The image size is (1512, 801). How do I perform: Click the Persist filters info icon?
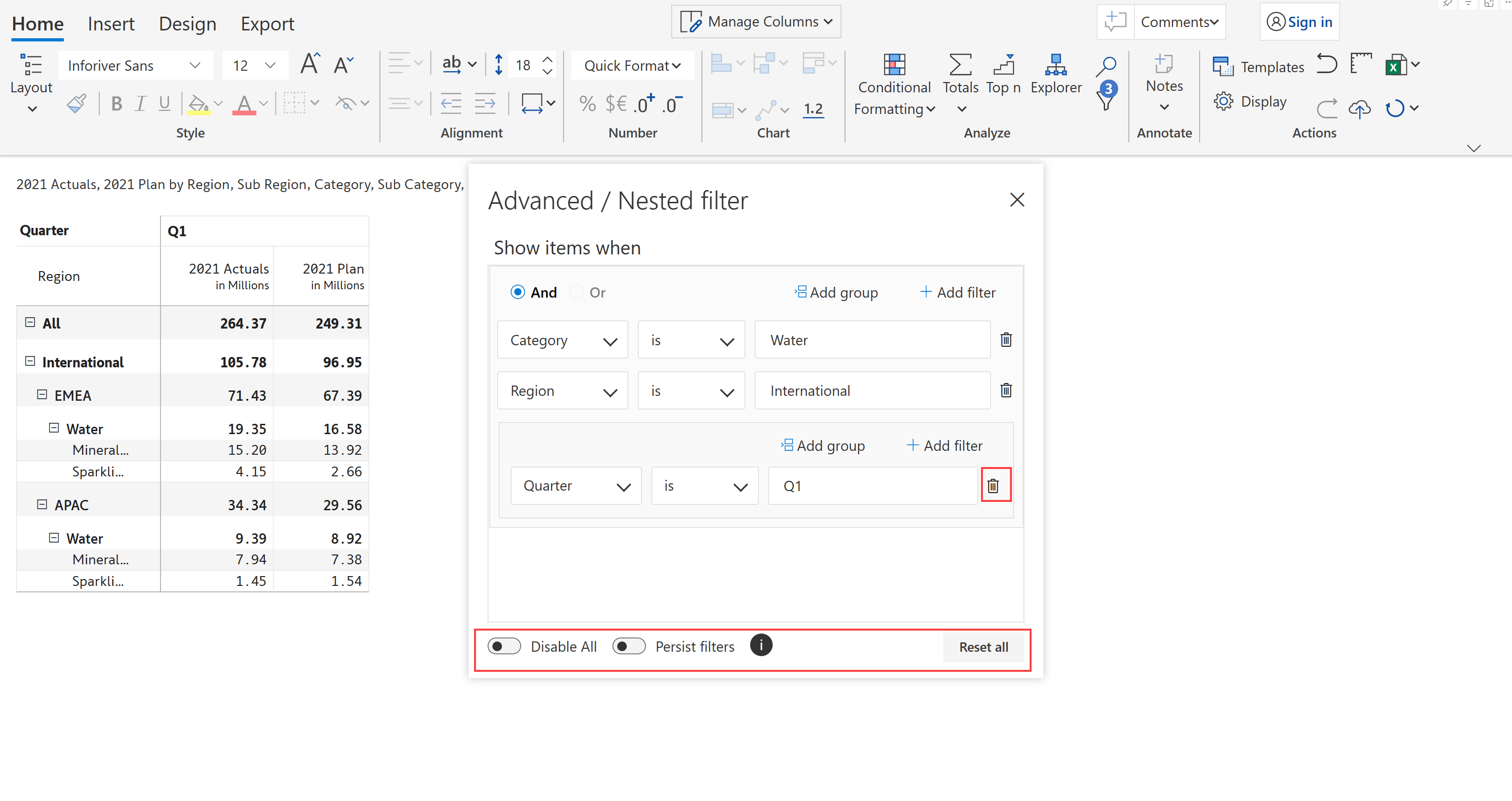pyautogui.click(x=761, y=645)
